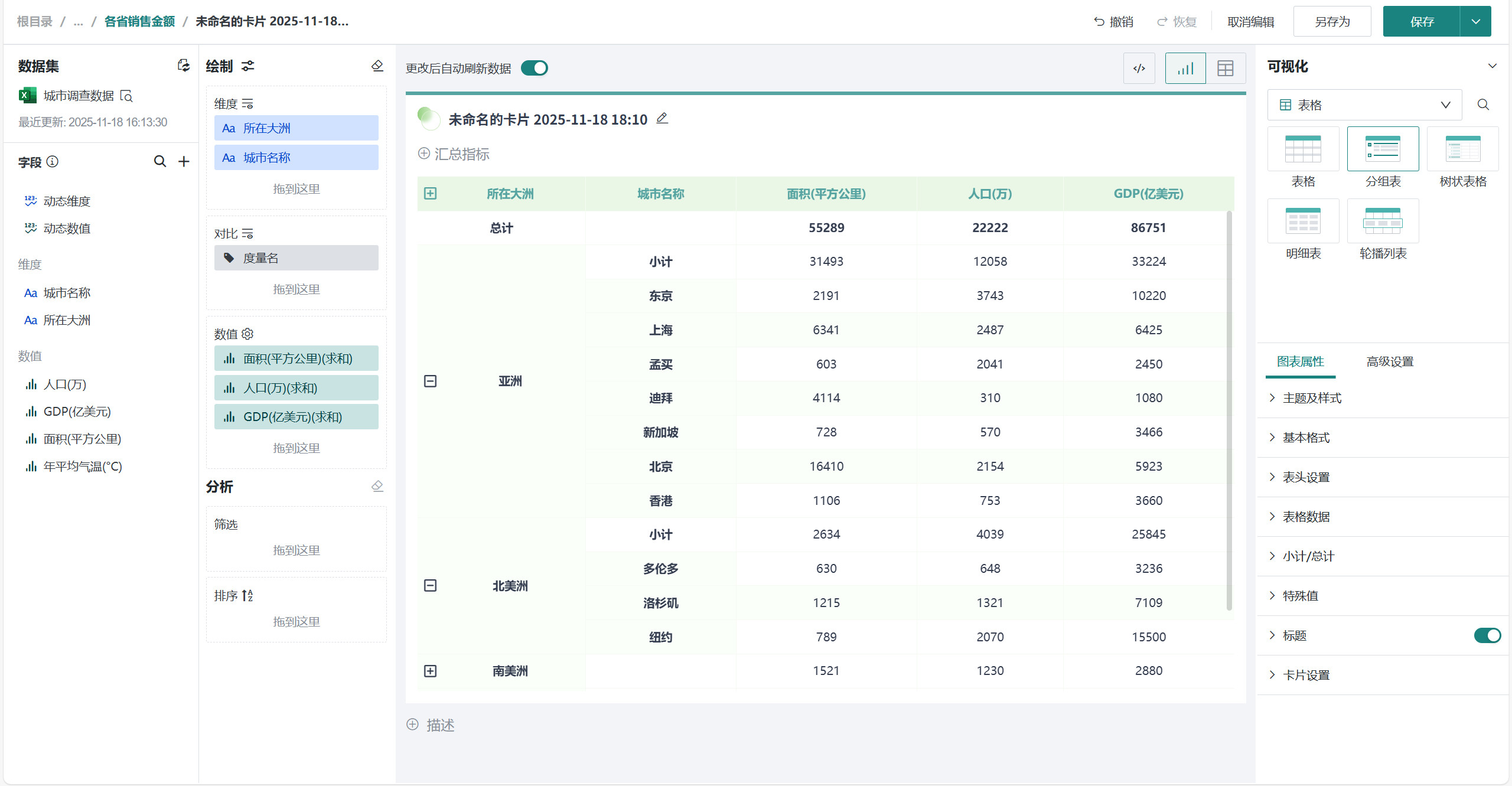Switch to the chart view icon
Viewport: 1512px width, 786px height.
tap(1185, 69)
